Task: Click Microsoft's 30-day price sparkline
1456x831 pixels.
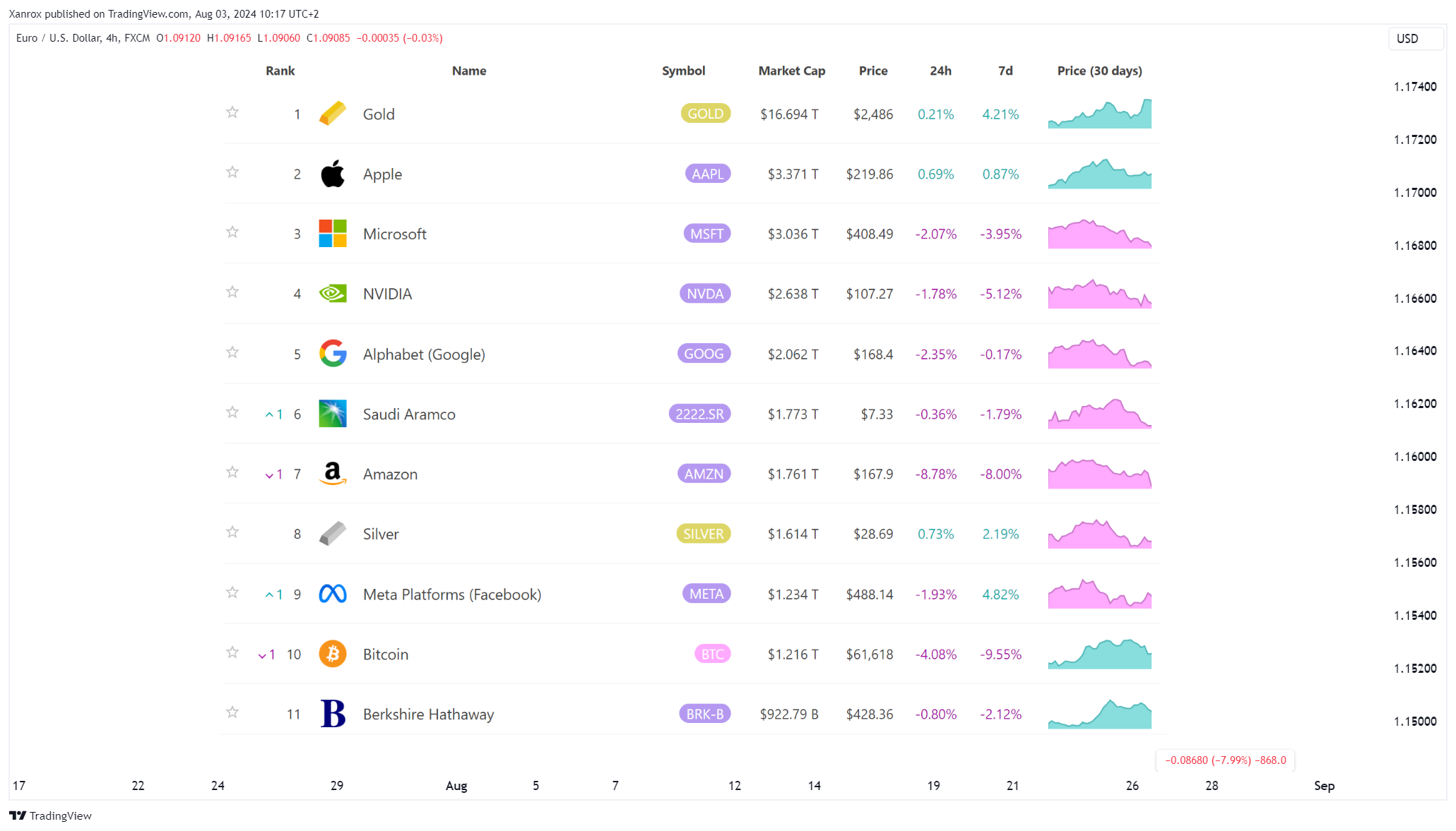Action: pyautogui.click(x=1100, y=234)
